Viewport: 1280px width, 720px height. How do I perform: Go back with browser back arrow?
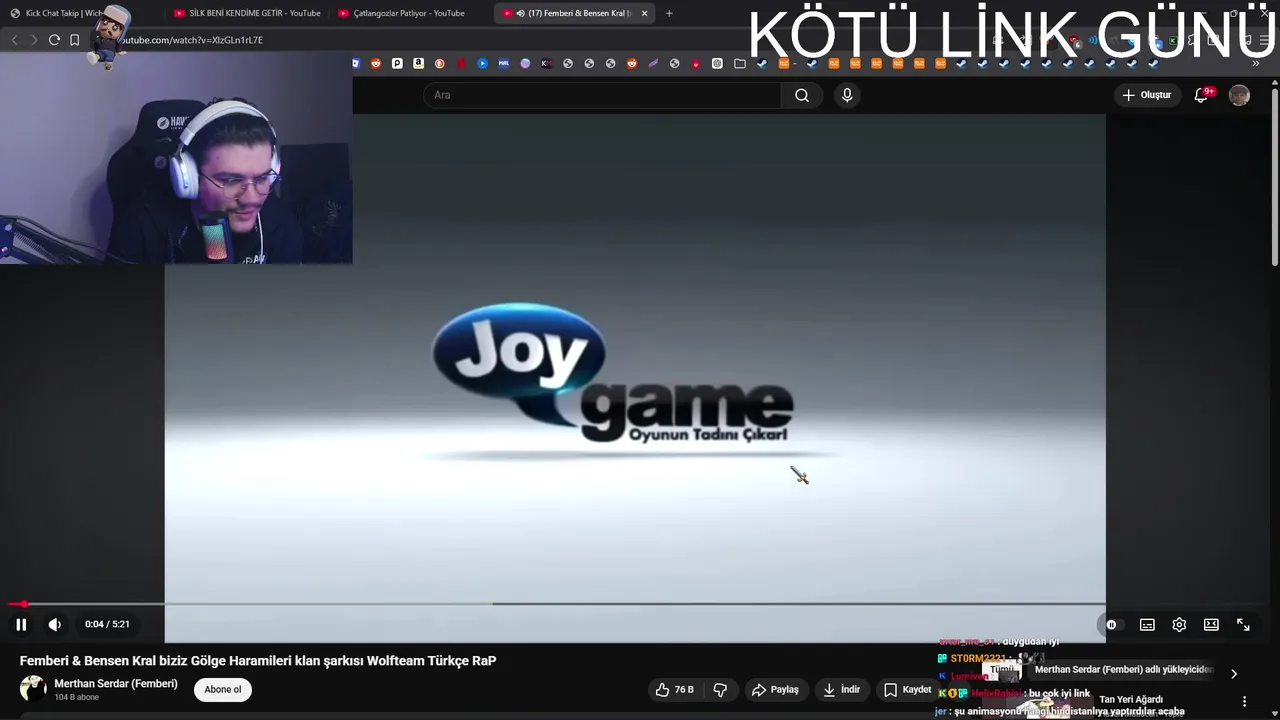(14, 40)
